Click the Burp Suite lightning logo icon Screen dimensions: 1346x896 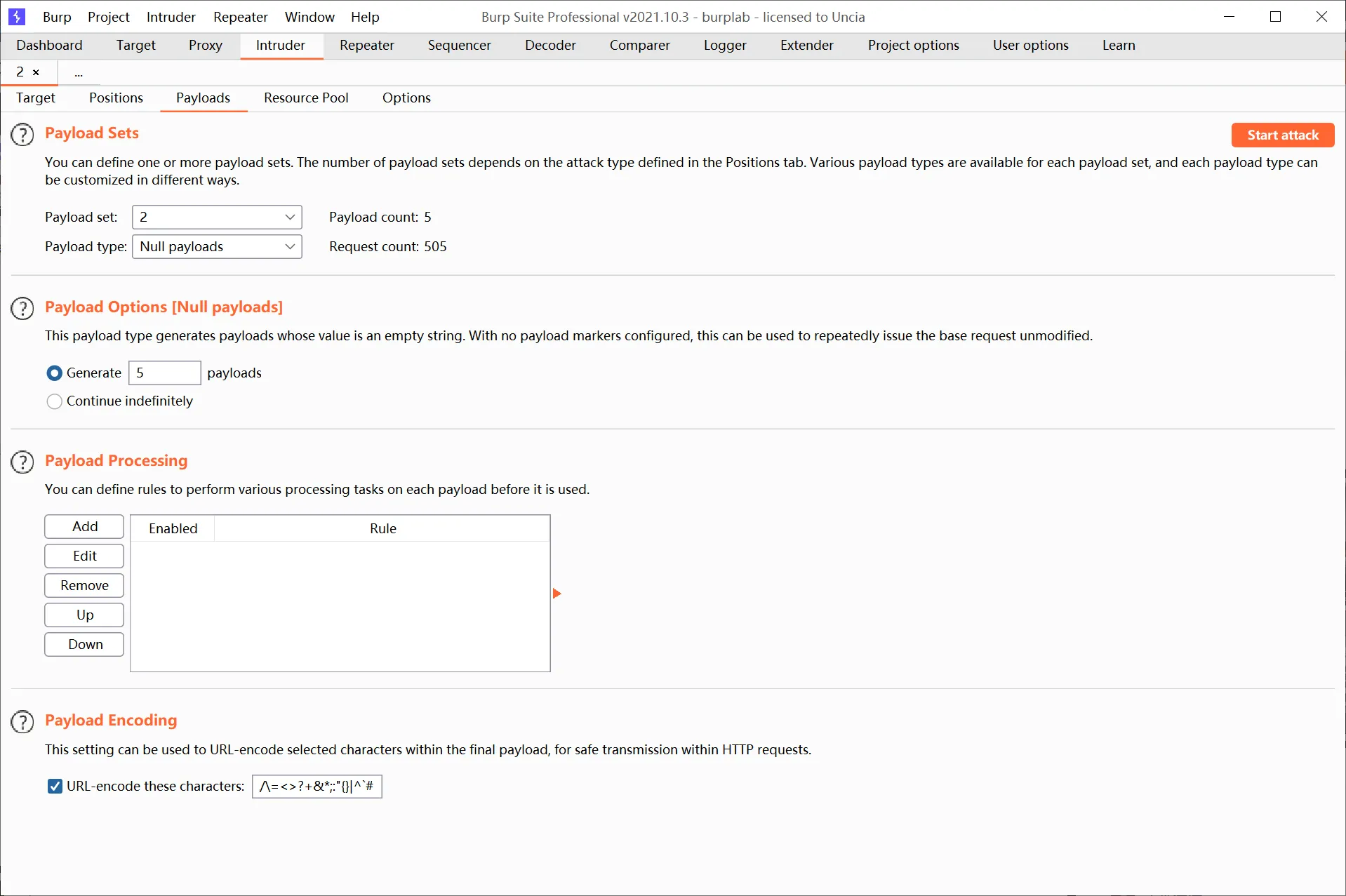pos(17,17)
